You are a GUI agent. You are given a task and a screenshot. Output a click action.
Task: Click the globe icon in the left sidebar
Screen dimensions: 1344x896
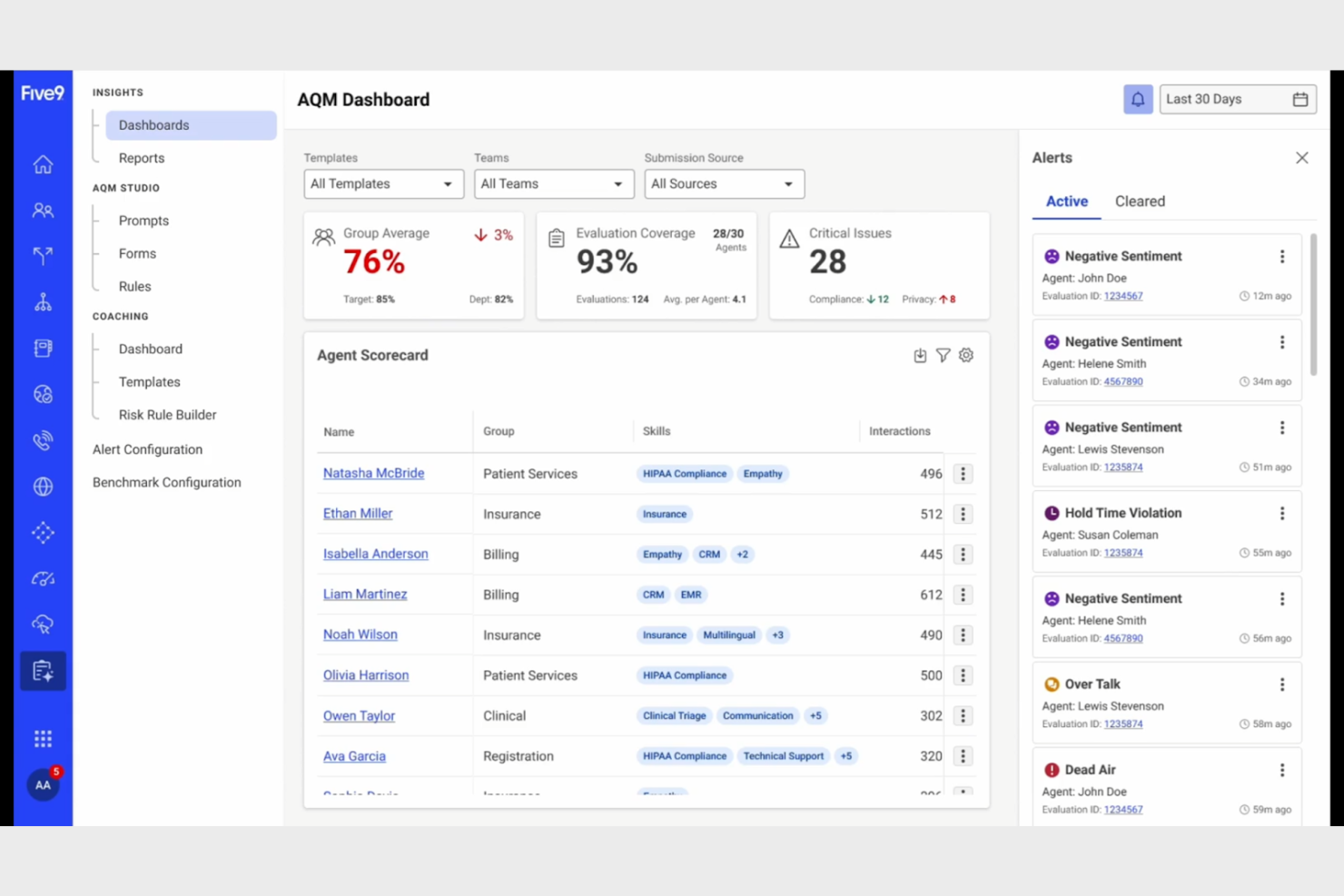click(43, 487)
